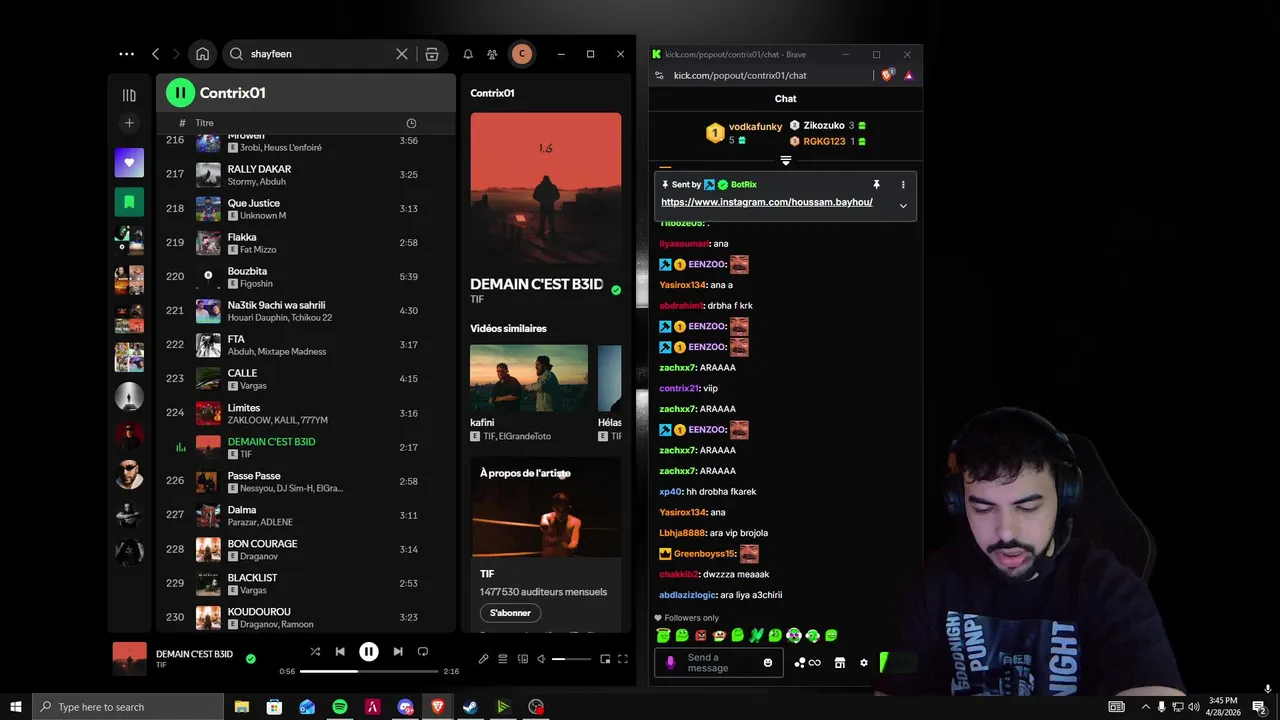Select track CALLE
Screen dimensions: 1280x720
click(305, 379)
